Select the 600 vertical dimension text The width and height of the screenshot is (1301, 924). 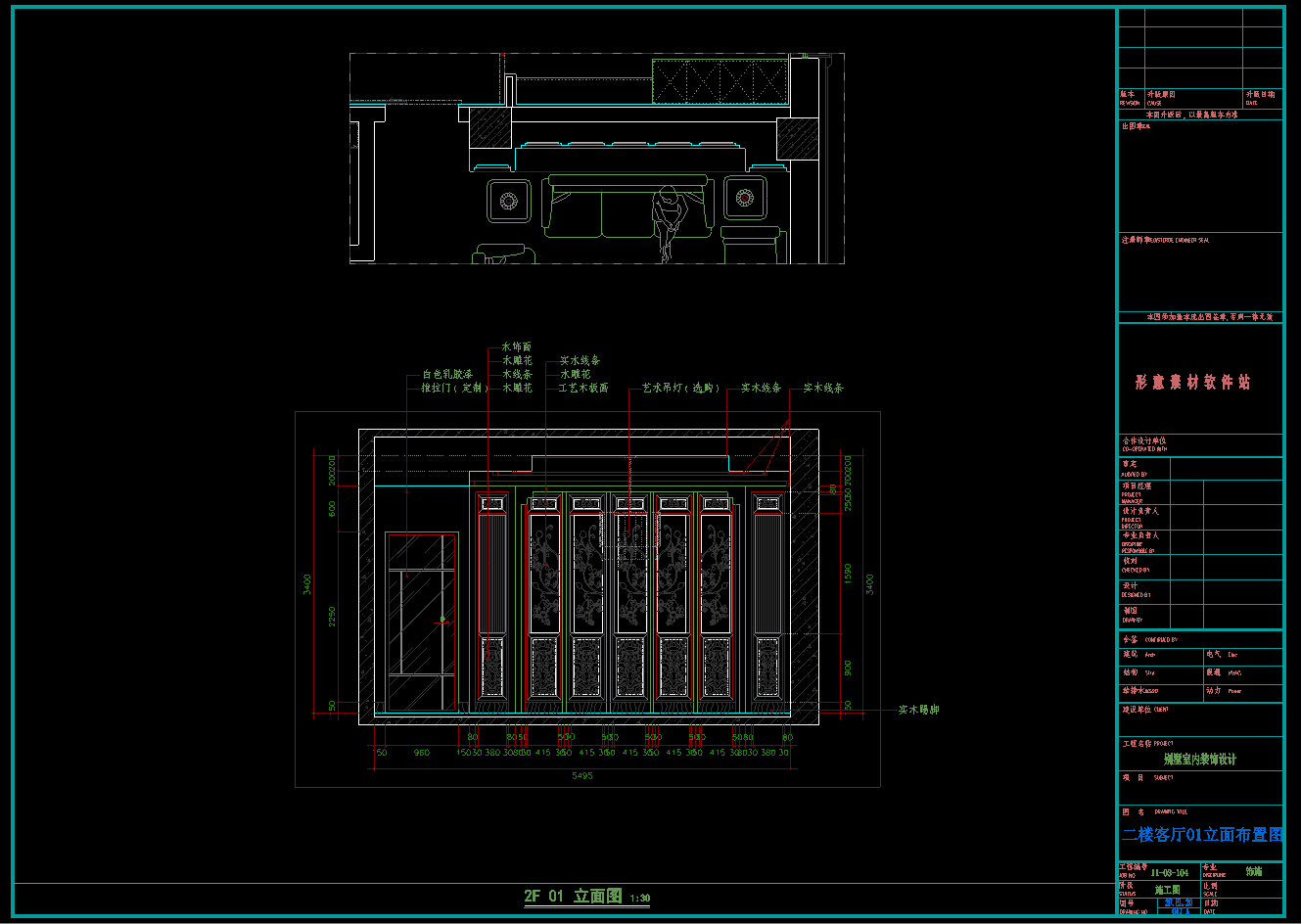pos(333,509)
